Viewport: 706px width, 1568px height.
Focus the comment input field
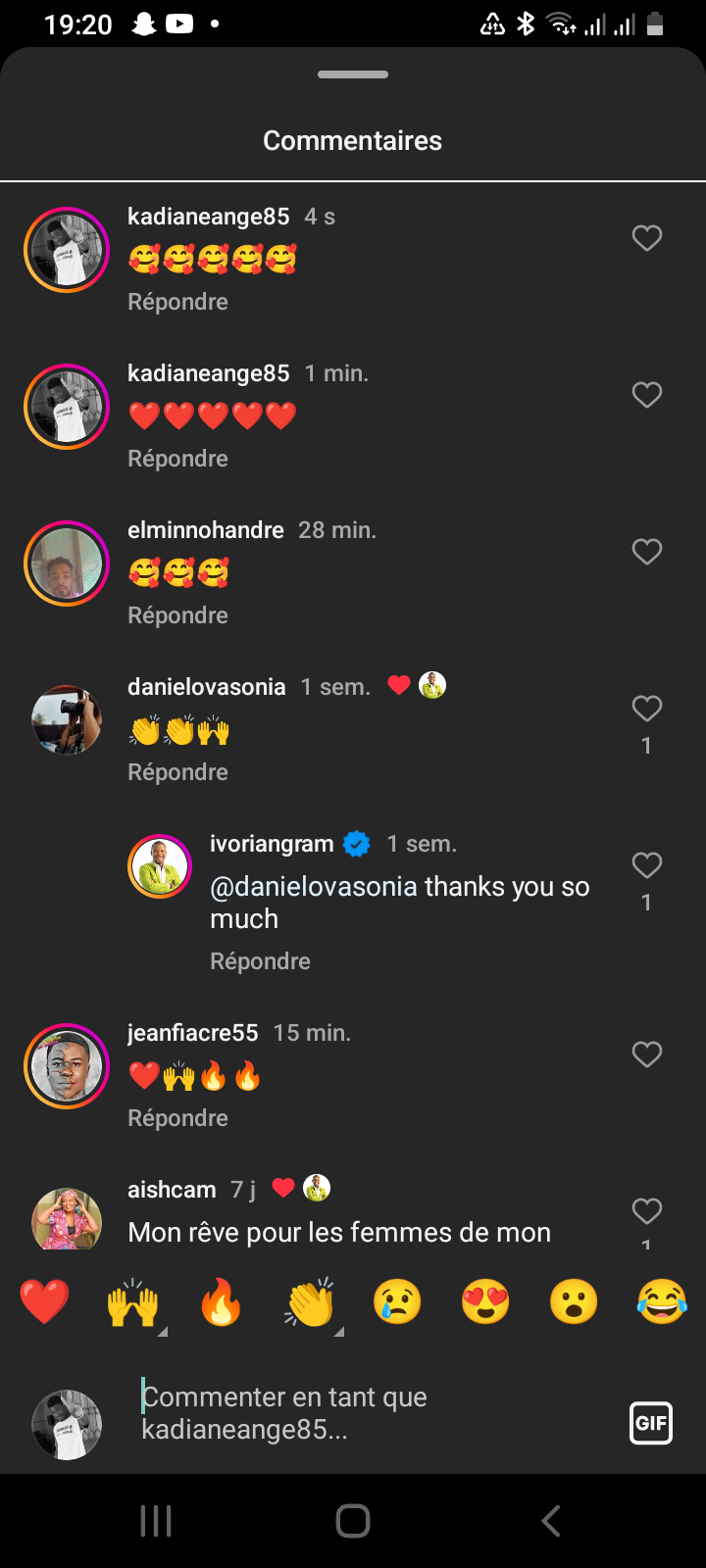373,1413
